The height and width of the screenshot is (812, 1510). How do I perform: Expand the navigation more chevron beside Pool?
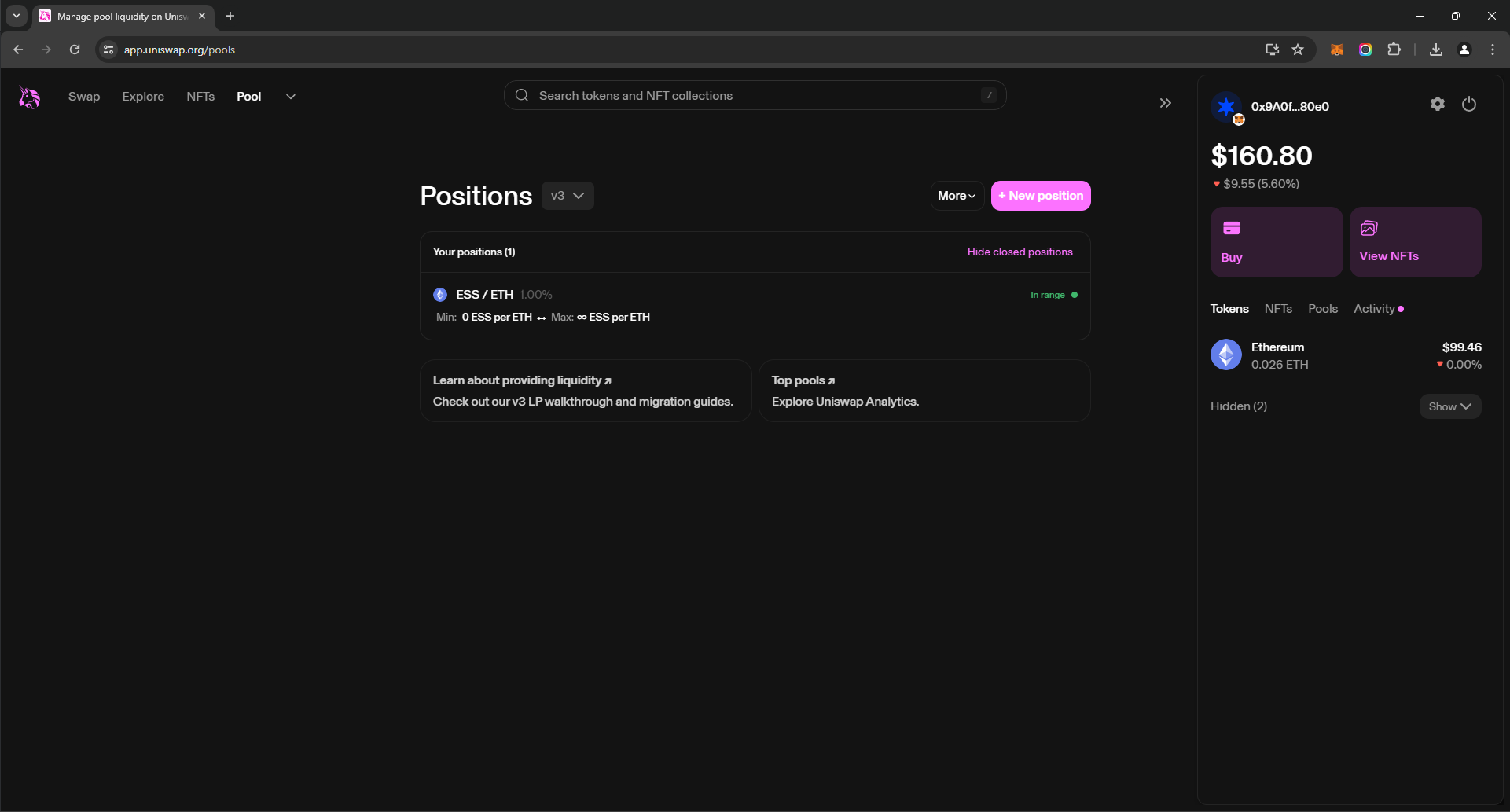[291, 97]
